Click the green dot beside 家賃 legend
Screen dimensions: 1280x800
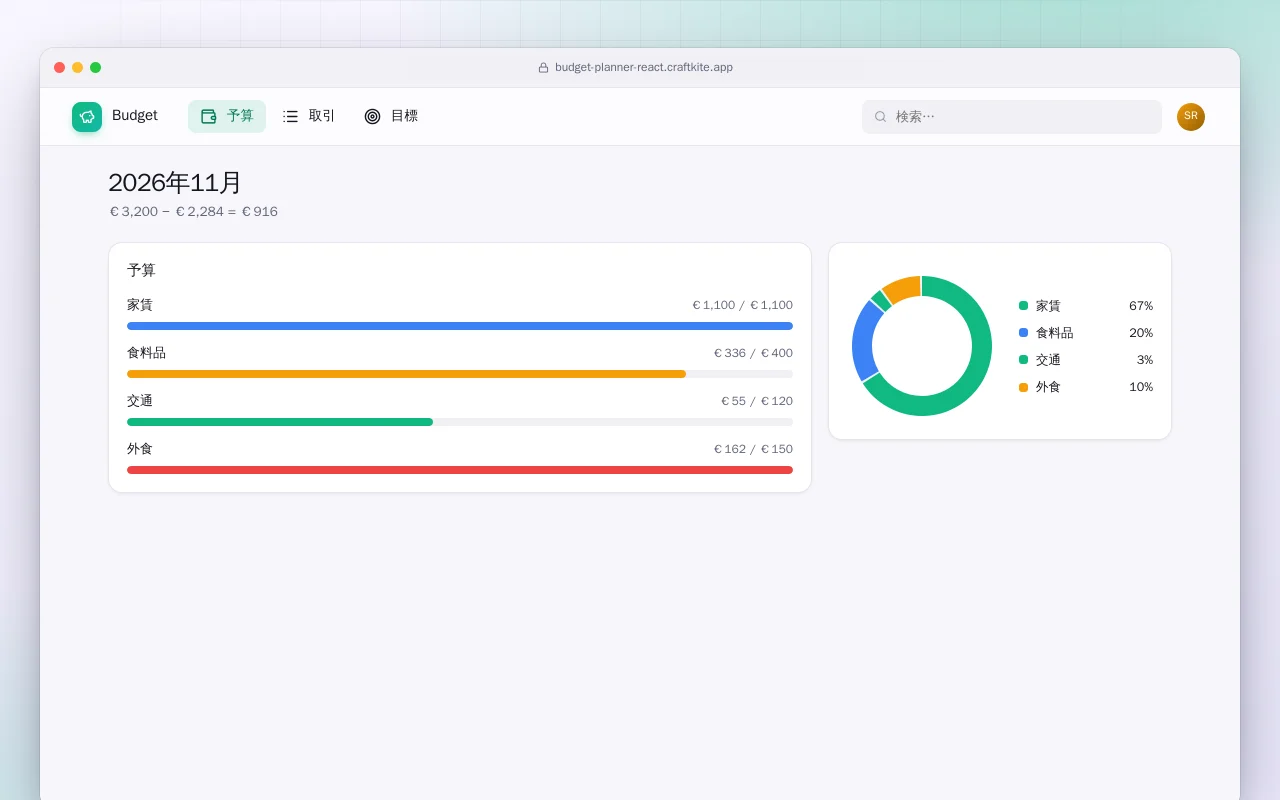pos(1023,306)
